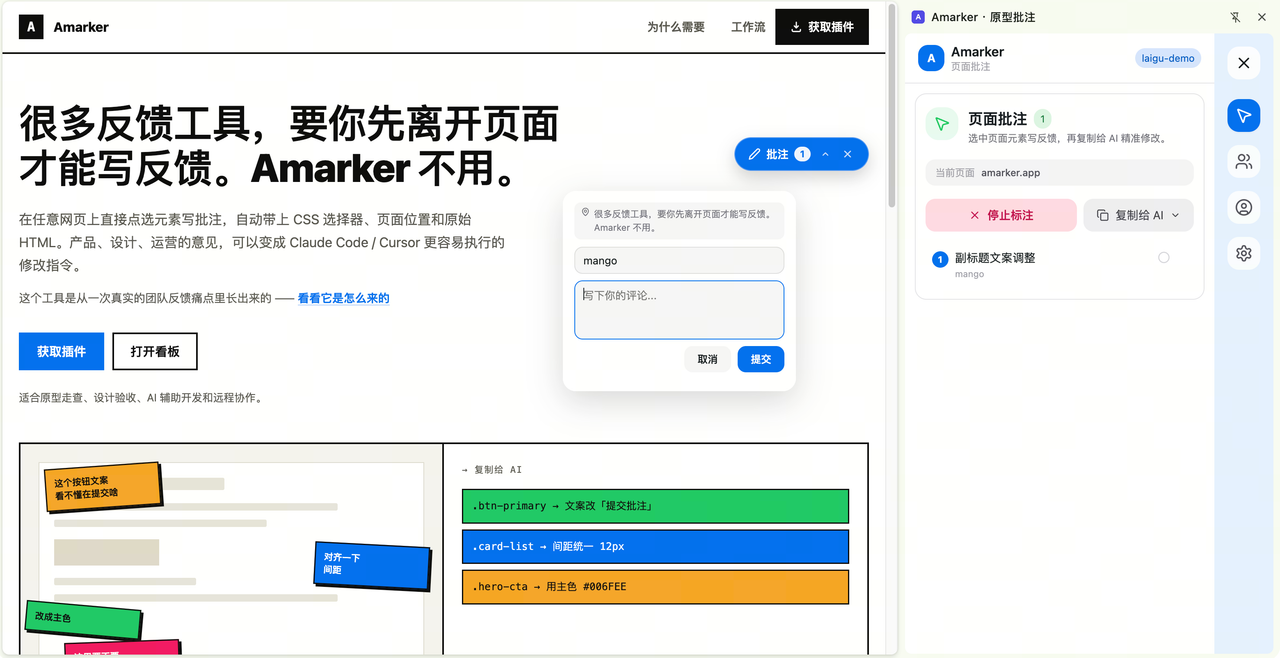Click the X icon in 停止标注
Viewport: 1280px width, 658px height.
click(x=975, y=215)
